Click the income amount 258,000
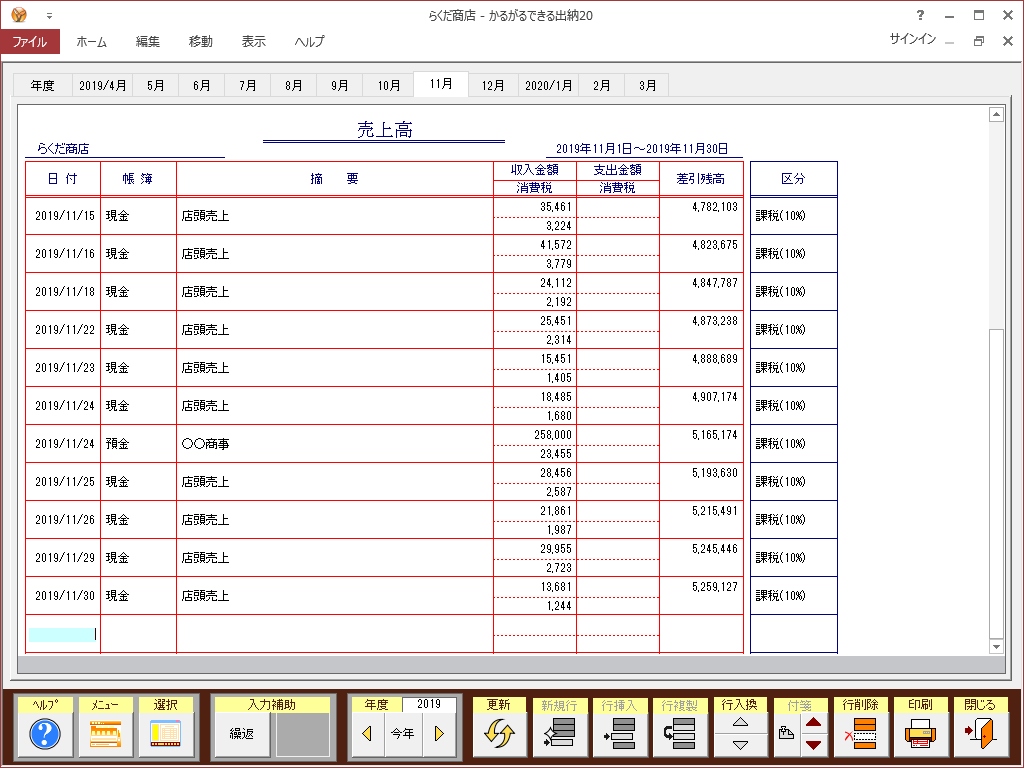The height and width of the screenshot is (768, 1024). coord(552,435)
